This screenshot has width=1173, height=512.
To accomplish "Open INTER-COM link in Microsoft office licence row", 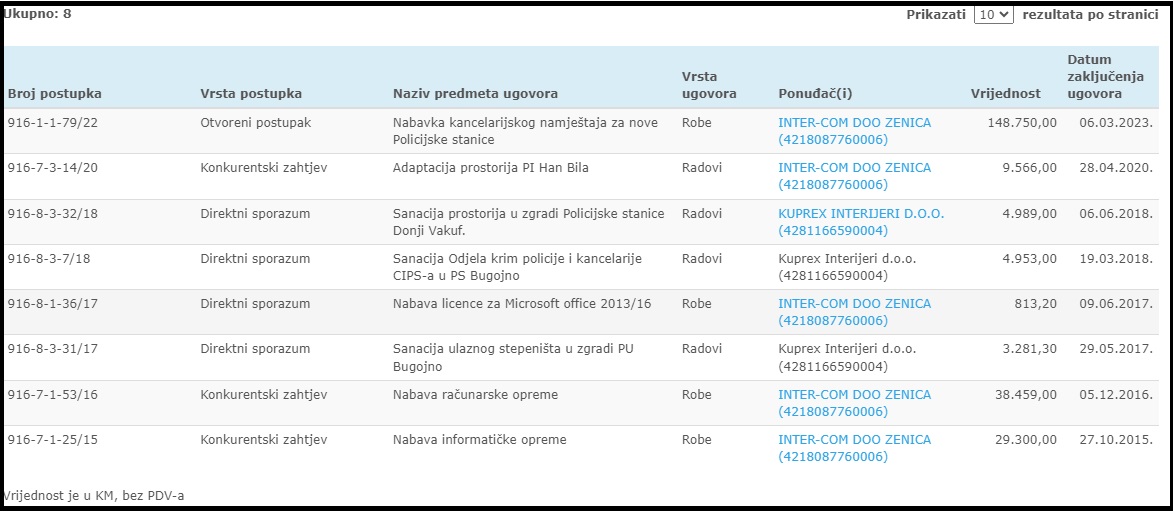I will 854,312.
